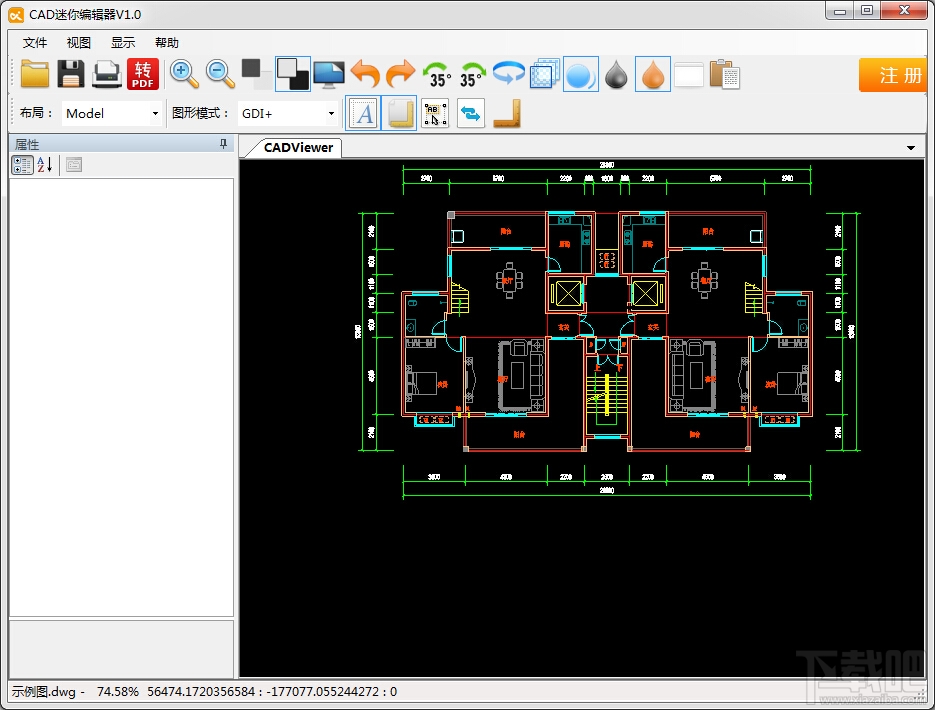Select the CADViewer tab
This screenshot has height=710, width=935.
click(x=298, y=148)
